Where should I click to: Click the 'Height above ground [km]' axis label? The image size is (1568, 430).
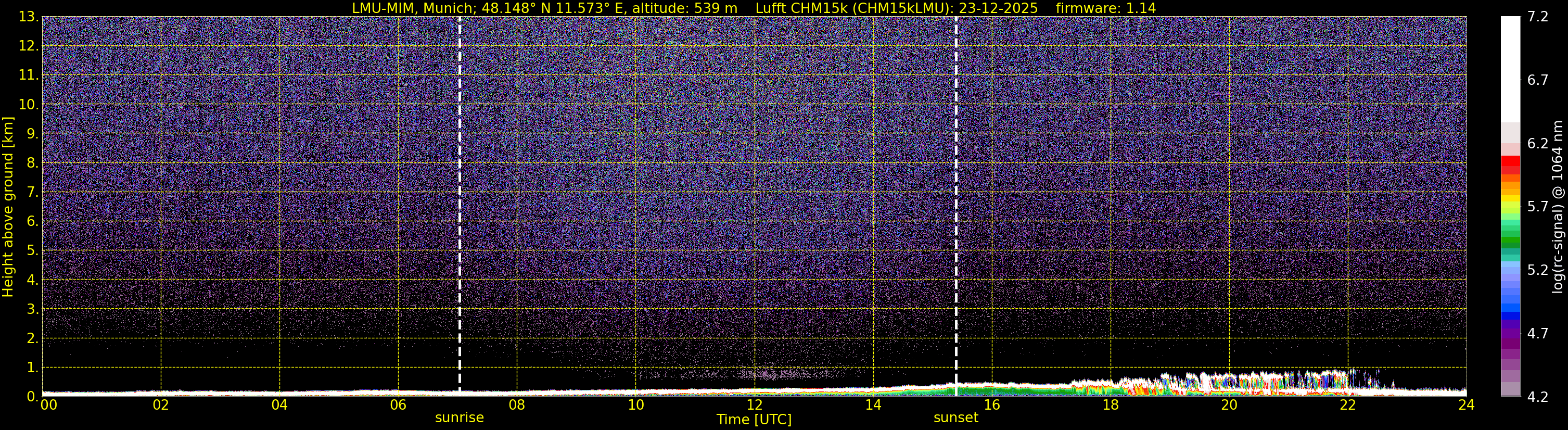pyautogui.click(x=8, y=207)
